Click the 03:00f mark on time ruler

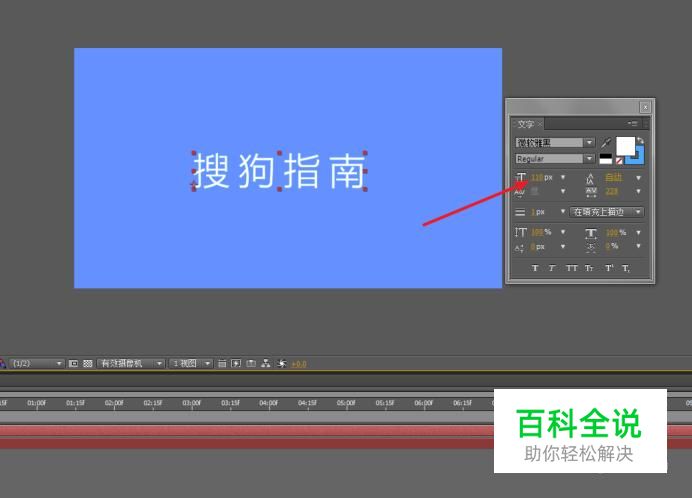click(192, 403)
